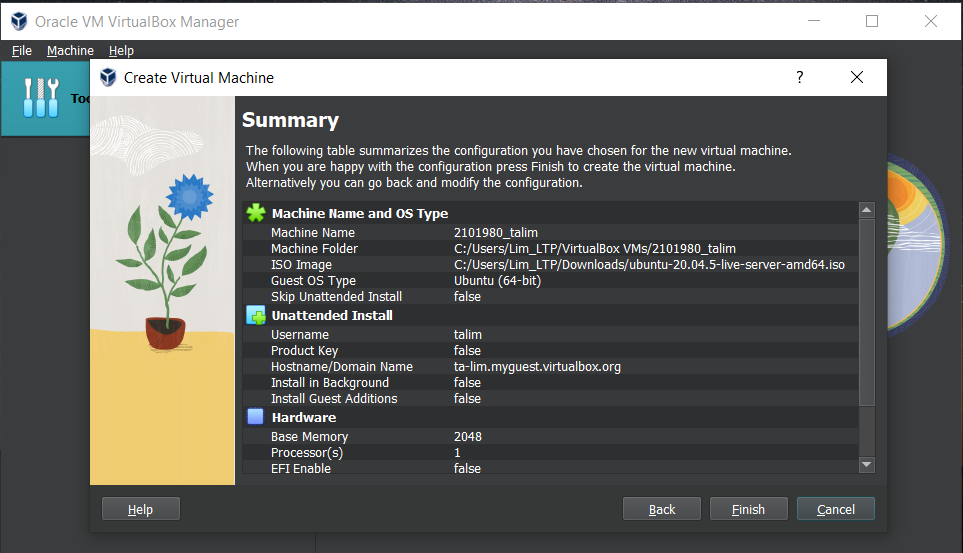Click the Guest OS Type label

click(313, 280)
